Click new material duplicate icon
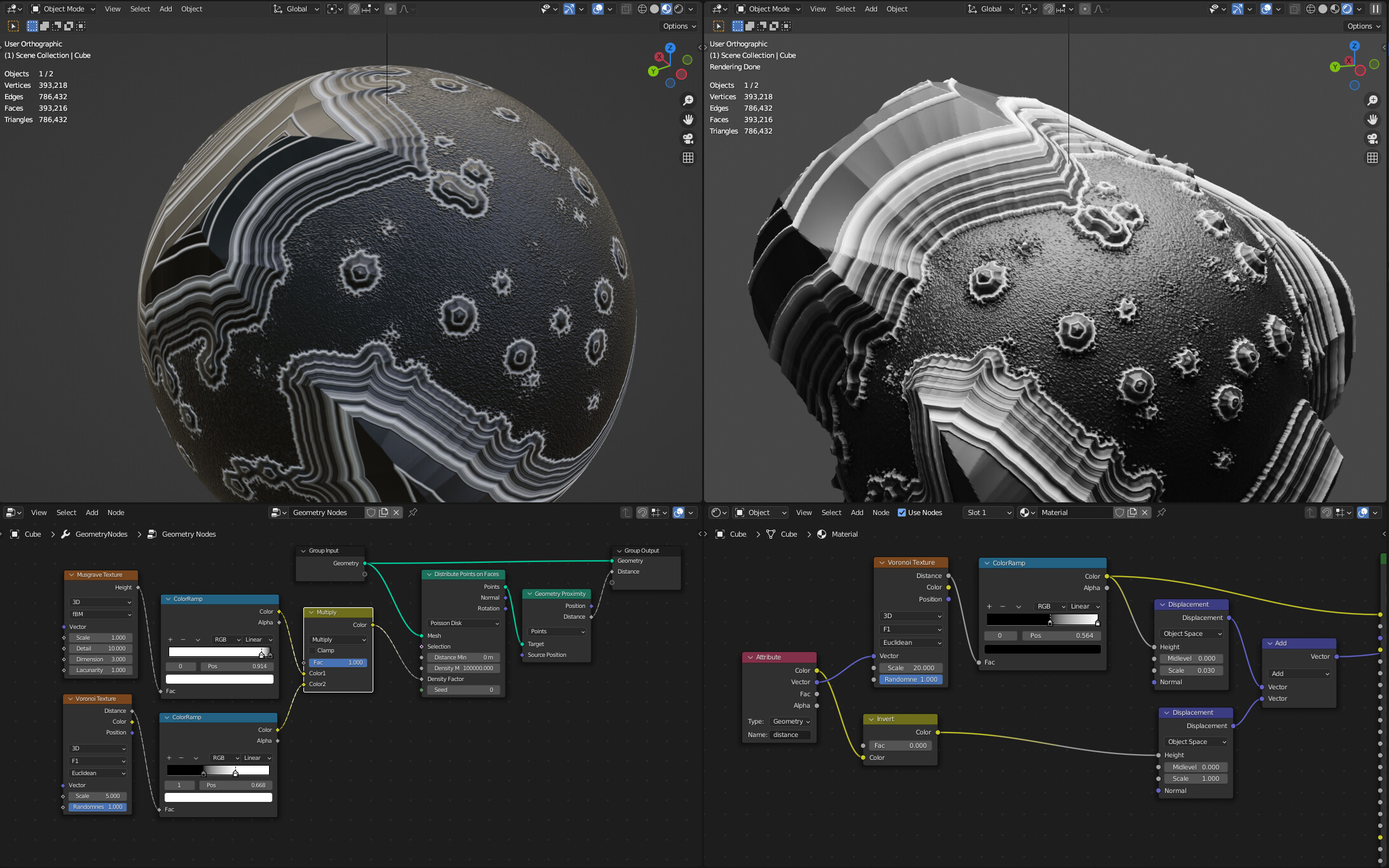Image resolution: width=1389 pixels, height=868 pixels. pos(1132,513)
